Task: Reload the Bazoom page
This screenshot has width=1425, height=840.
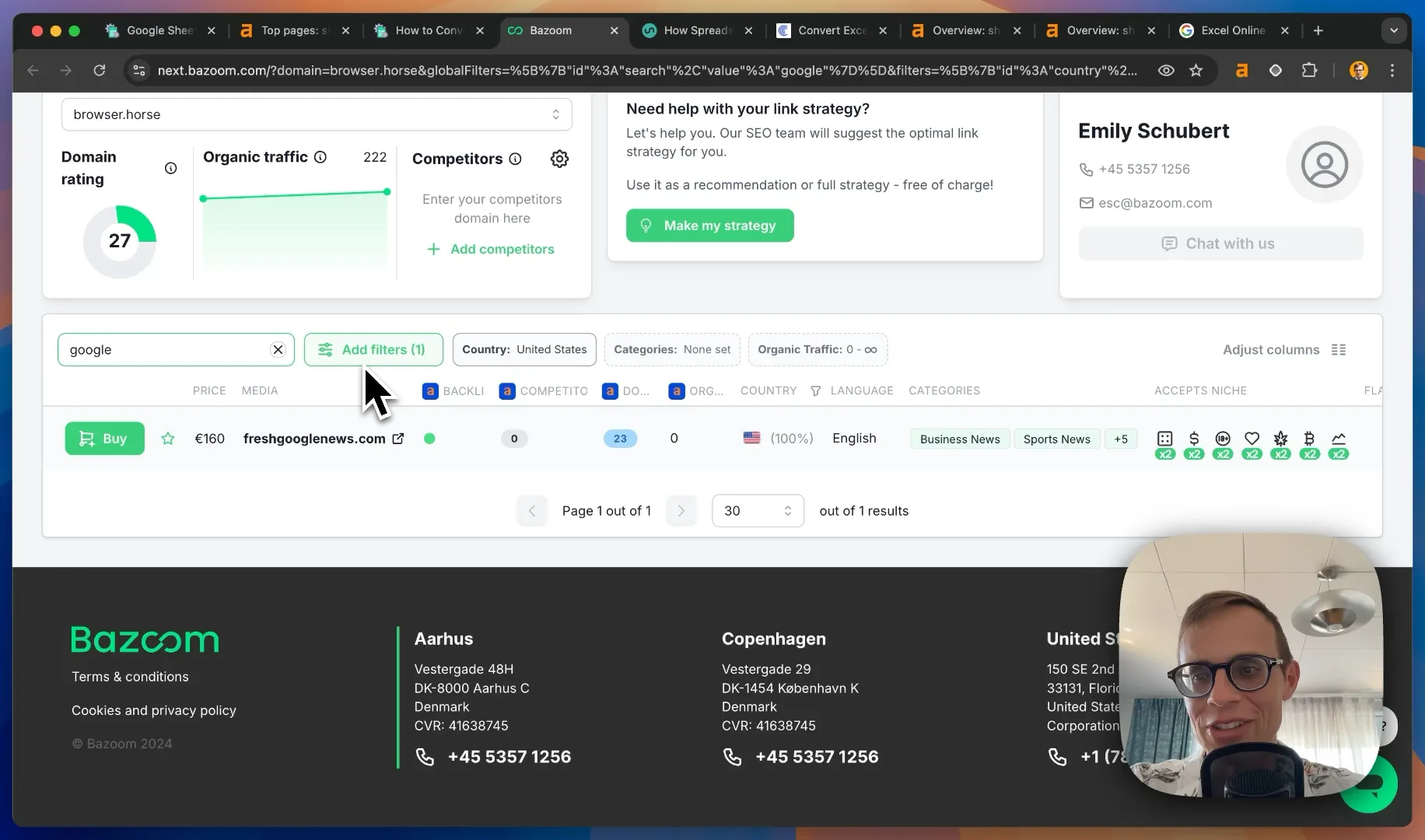Action: 100,71
